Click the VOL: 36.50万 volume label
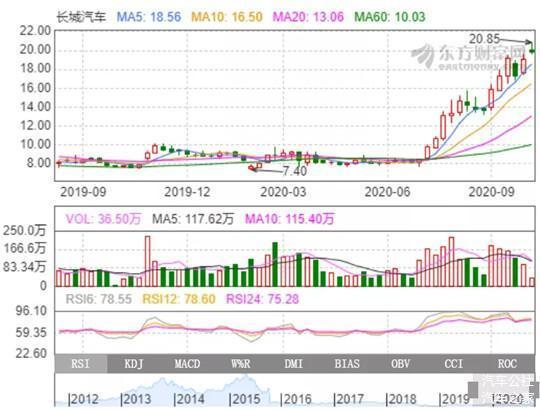Screen dimensions: 540x410 pyautogui.click(x=103, y=219)
